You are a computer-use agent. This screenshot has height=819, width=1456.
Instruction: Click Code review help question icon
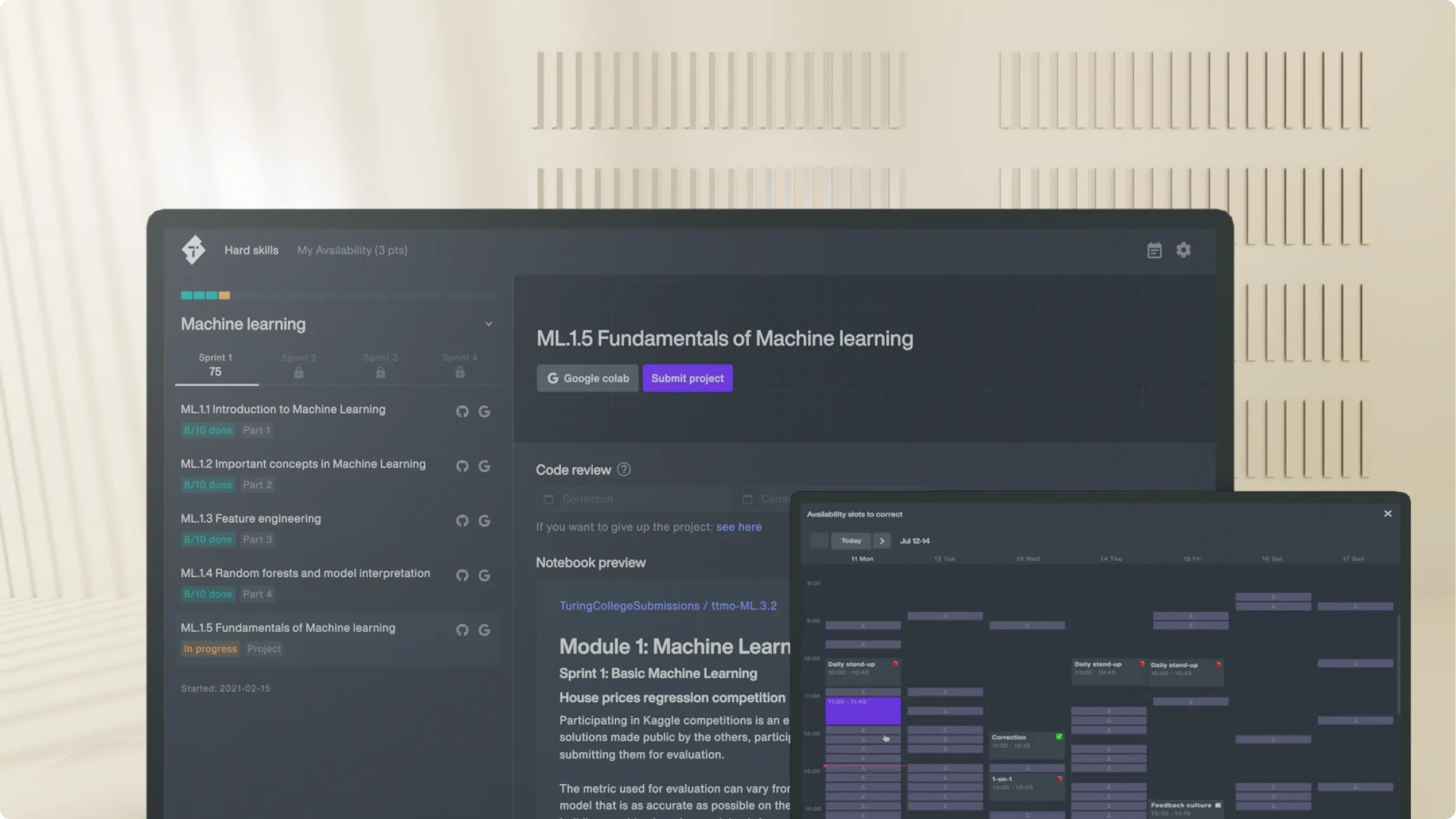pos(624,469)
